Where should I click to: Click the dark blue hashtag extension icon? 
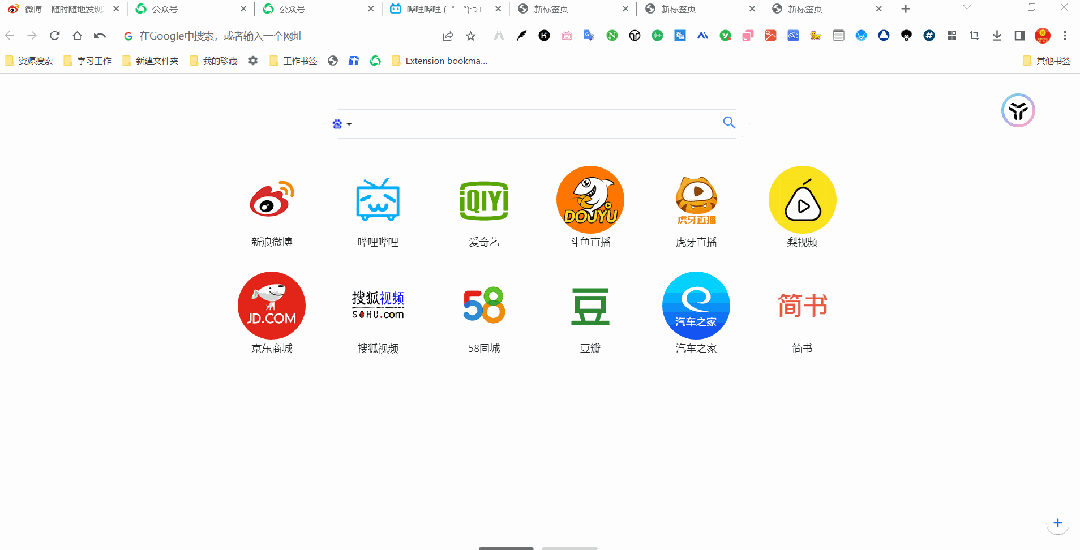pos(930,36)
